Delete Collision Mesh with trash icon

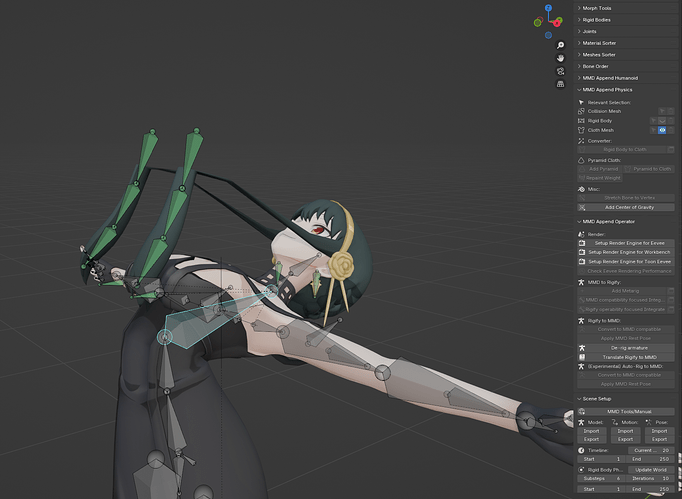click(671, 111)
